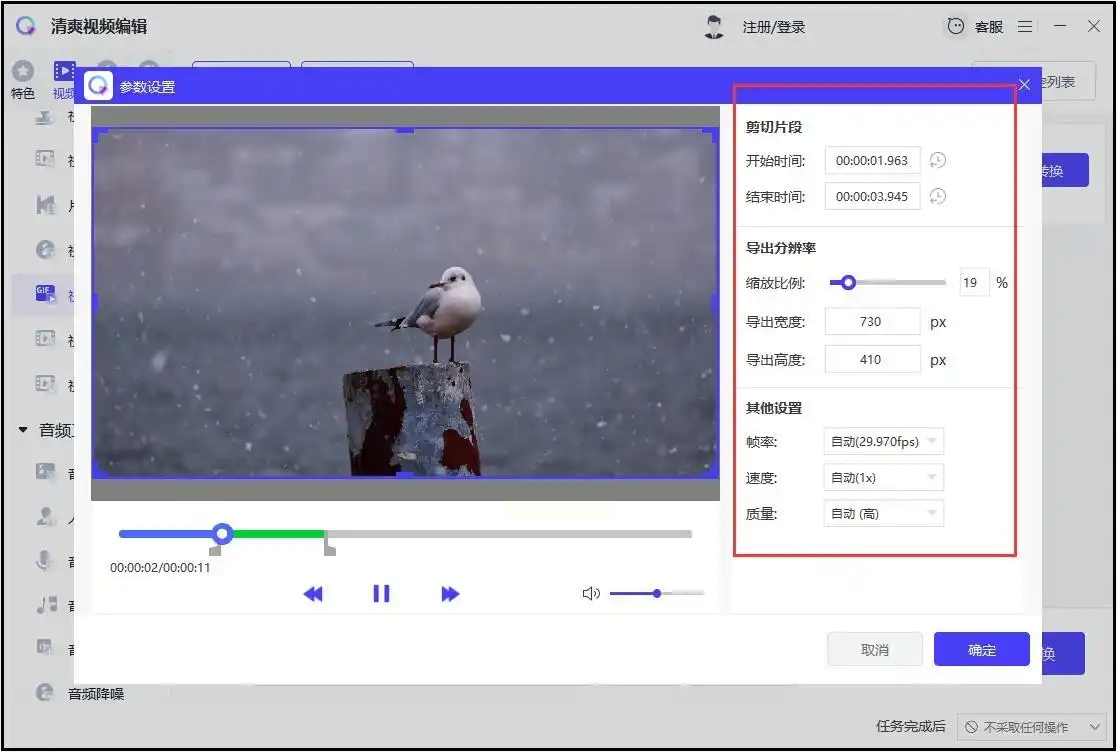
Task: Set start time using clock icon beside 开始时间
Action: pyautogui.click(x=937, y=160)
